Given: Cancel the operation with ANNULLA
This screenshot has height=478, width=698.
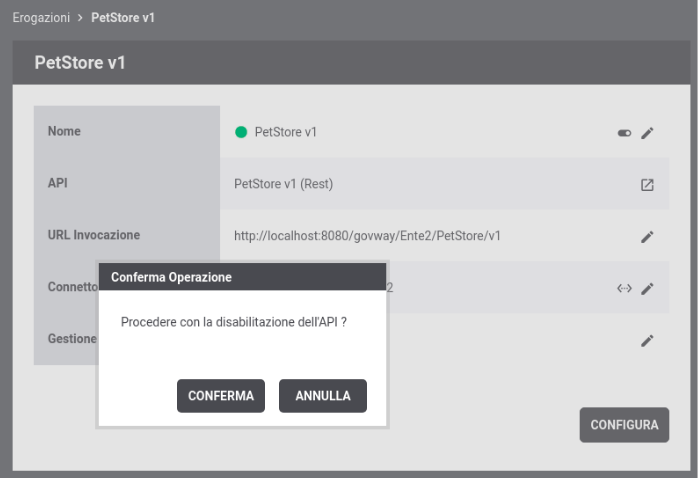Looking at the screenshot, I should [x=323, y=396].
